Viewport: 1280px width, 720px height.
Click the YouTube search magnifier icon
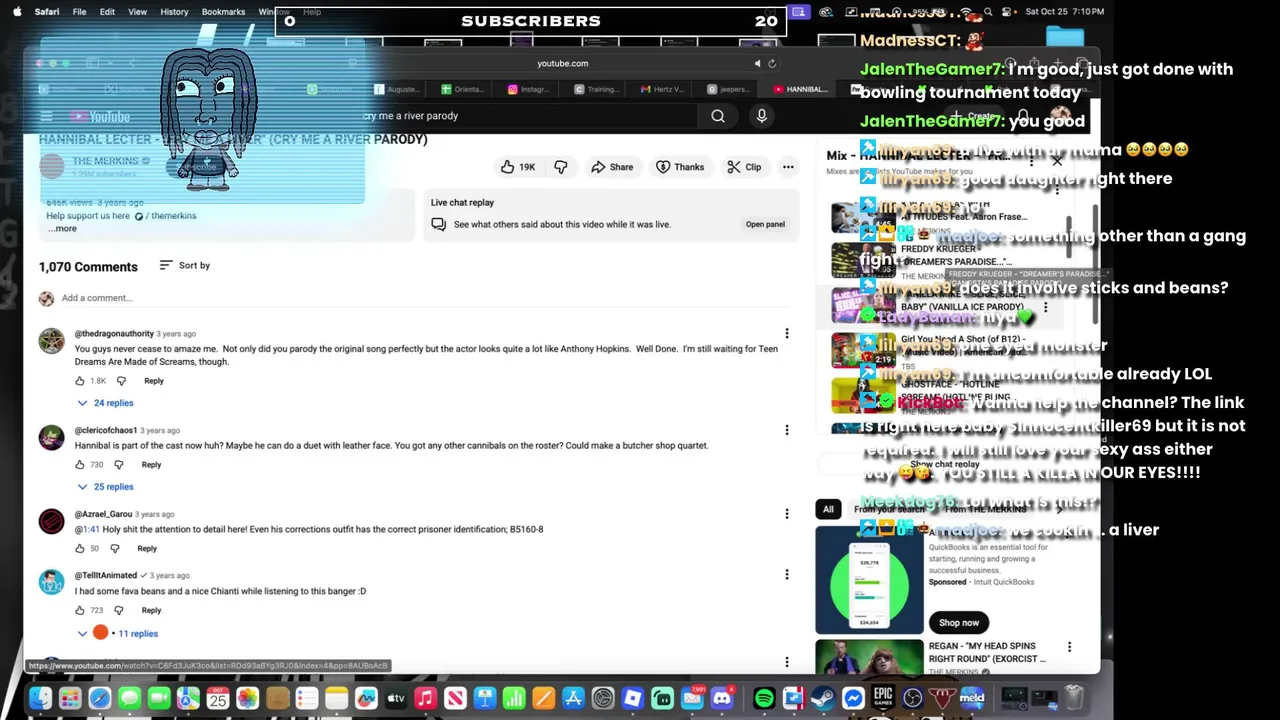click(718, 116)
